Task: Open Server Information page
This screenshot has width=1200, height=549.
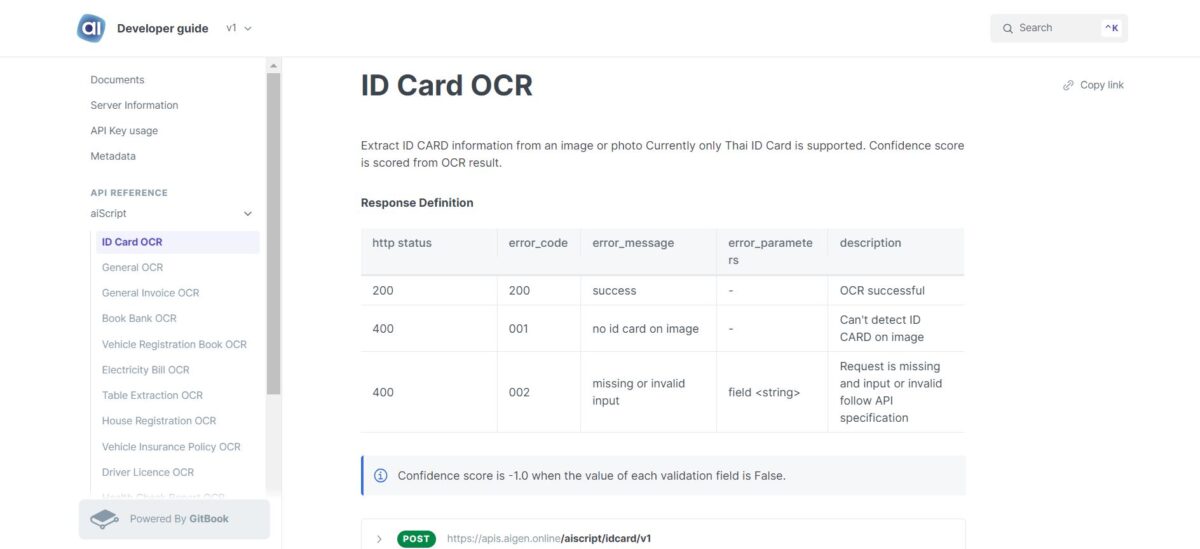Action: pyautogui.click(x=134, y=105)
